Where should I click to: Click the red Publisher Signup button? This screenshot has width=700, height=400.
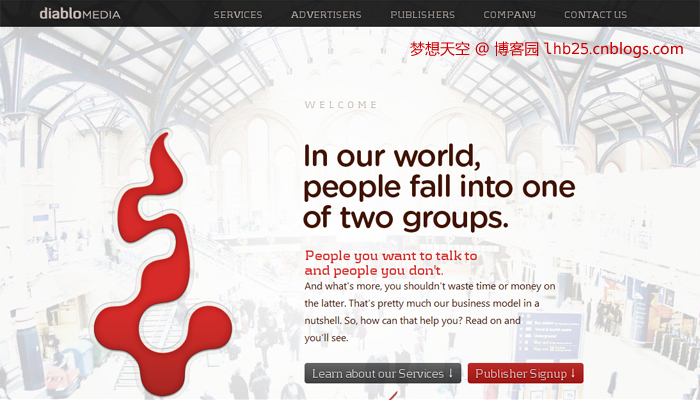pos(525,373)
